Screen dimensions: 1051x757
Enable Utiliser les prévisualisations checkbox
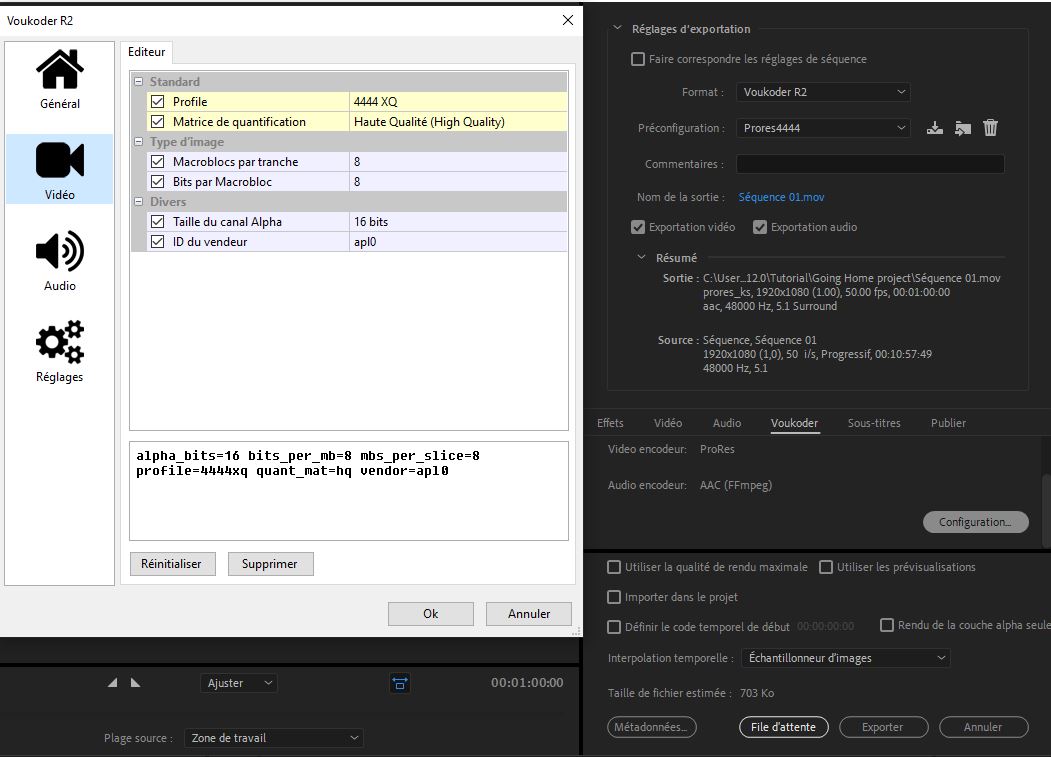pyautogui.click(x=826, y=567)
